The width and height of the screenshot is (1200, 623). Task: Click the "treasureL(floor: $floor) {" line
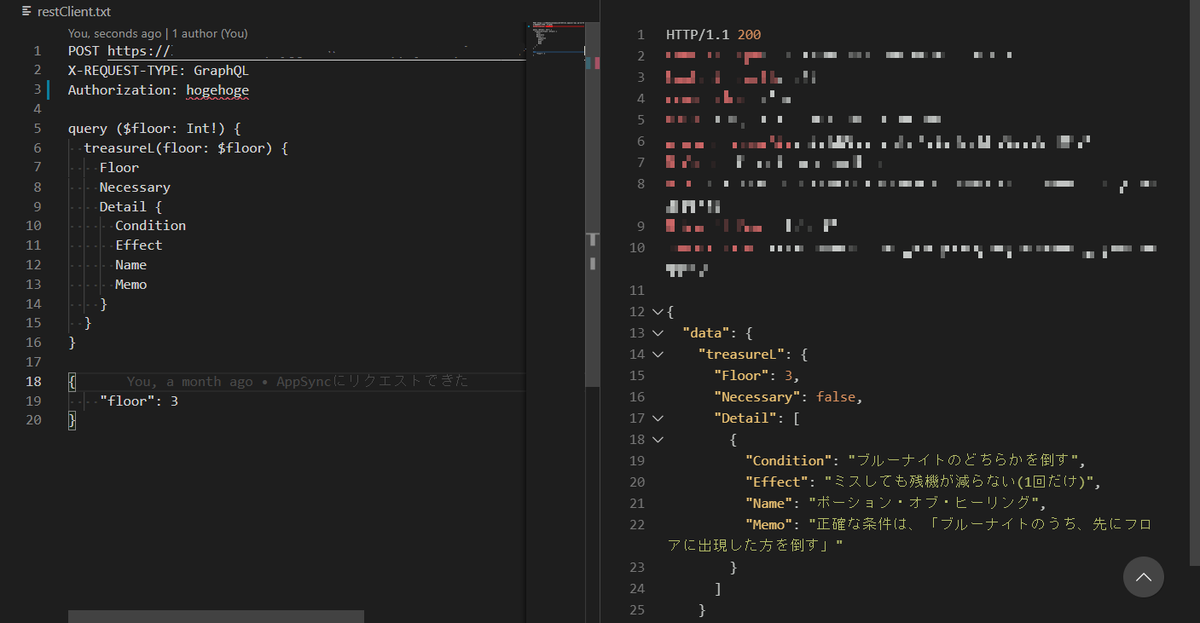pos(186,148)
